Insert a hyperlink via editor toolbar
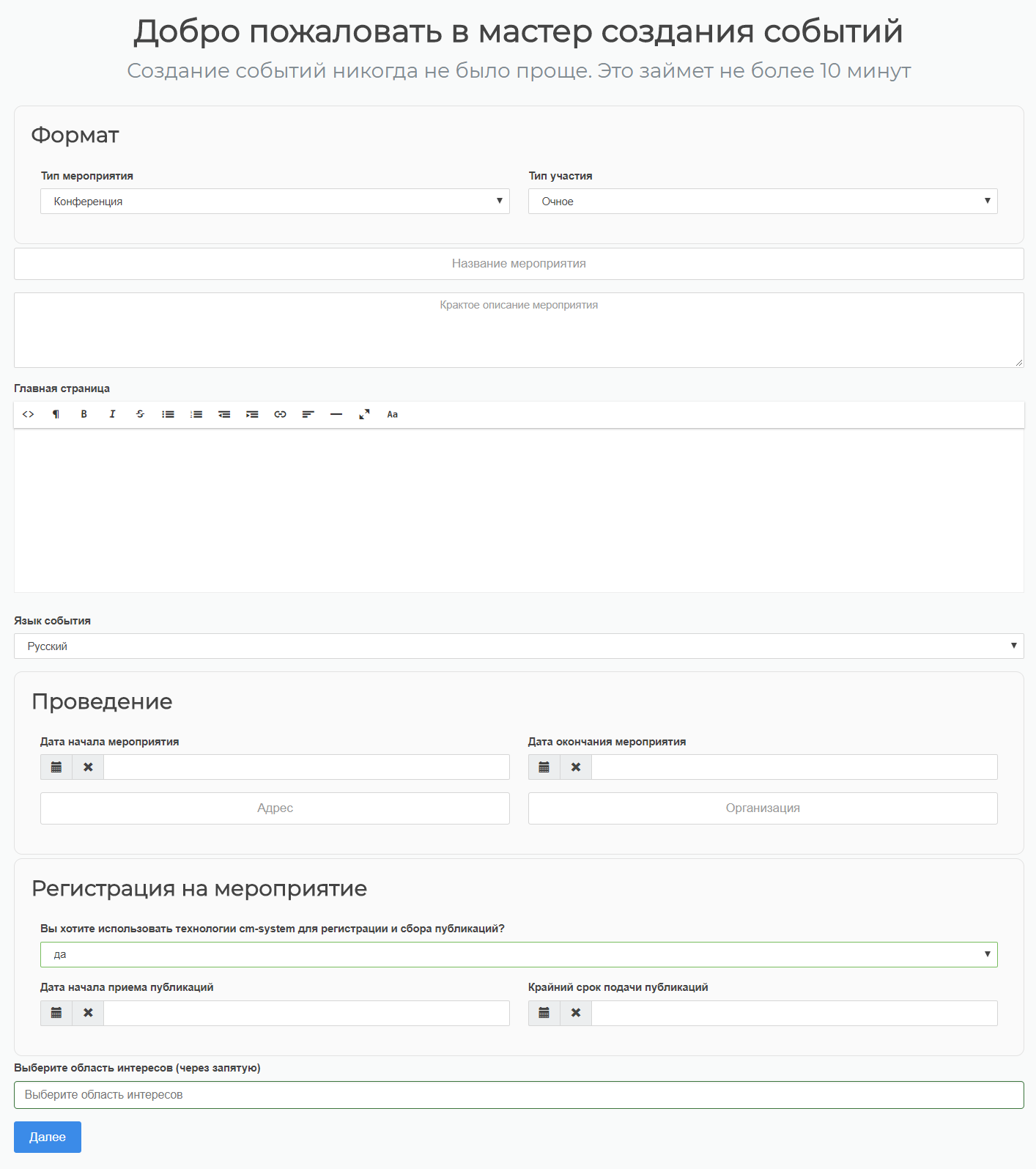Screen dimensions: 1036x1169 280,415
